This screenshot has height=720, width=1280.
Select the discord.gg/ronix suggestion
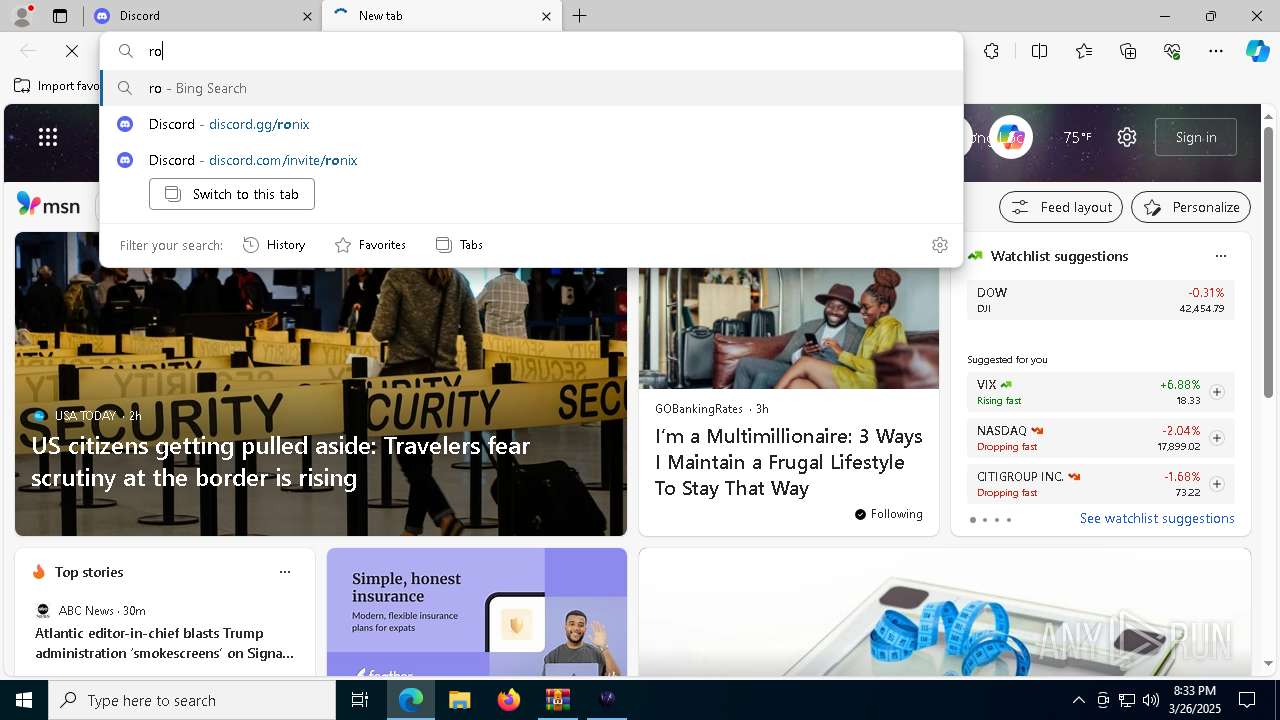tap(531, 124)
